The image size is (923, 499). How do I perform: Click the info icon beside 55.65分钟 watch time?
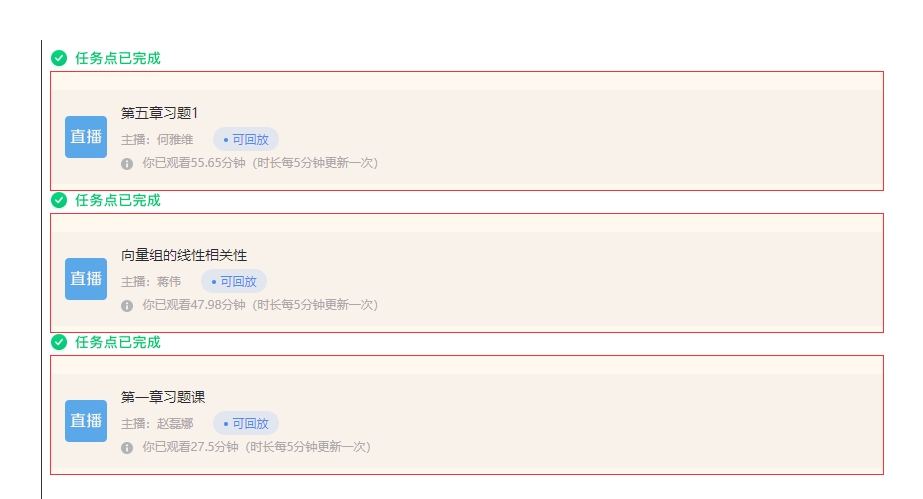point(127,164)
